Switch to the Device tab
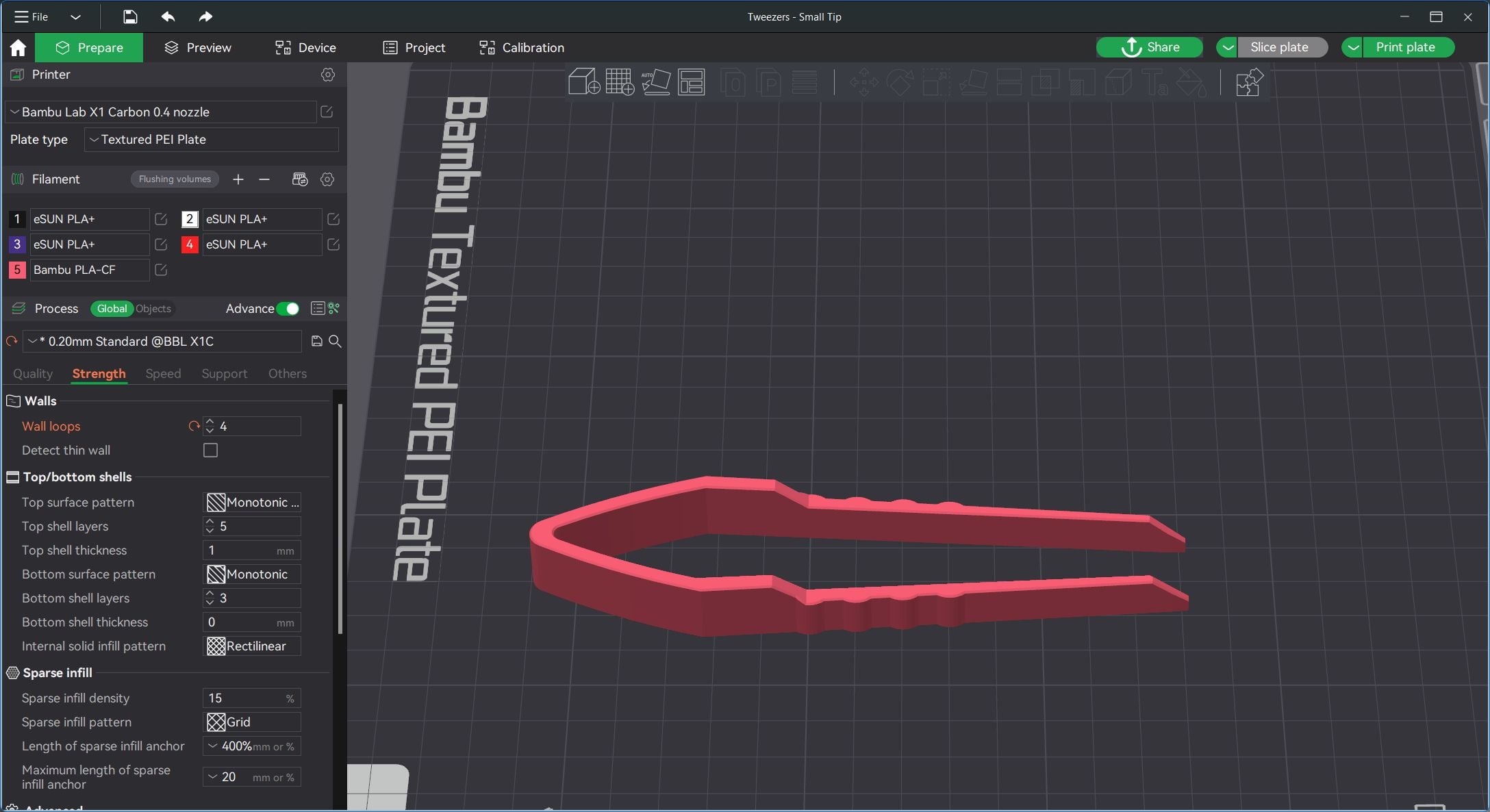1490x812 pixels. pyautogui.click(x=305, y=47)
